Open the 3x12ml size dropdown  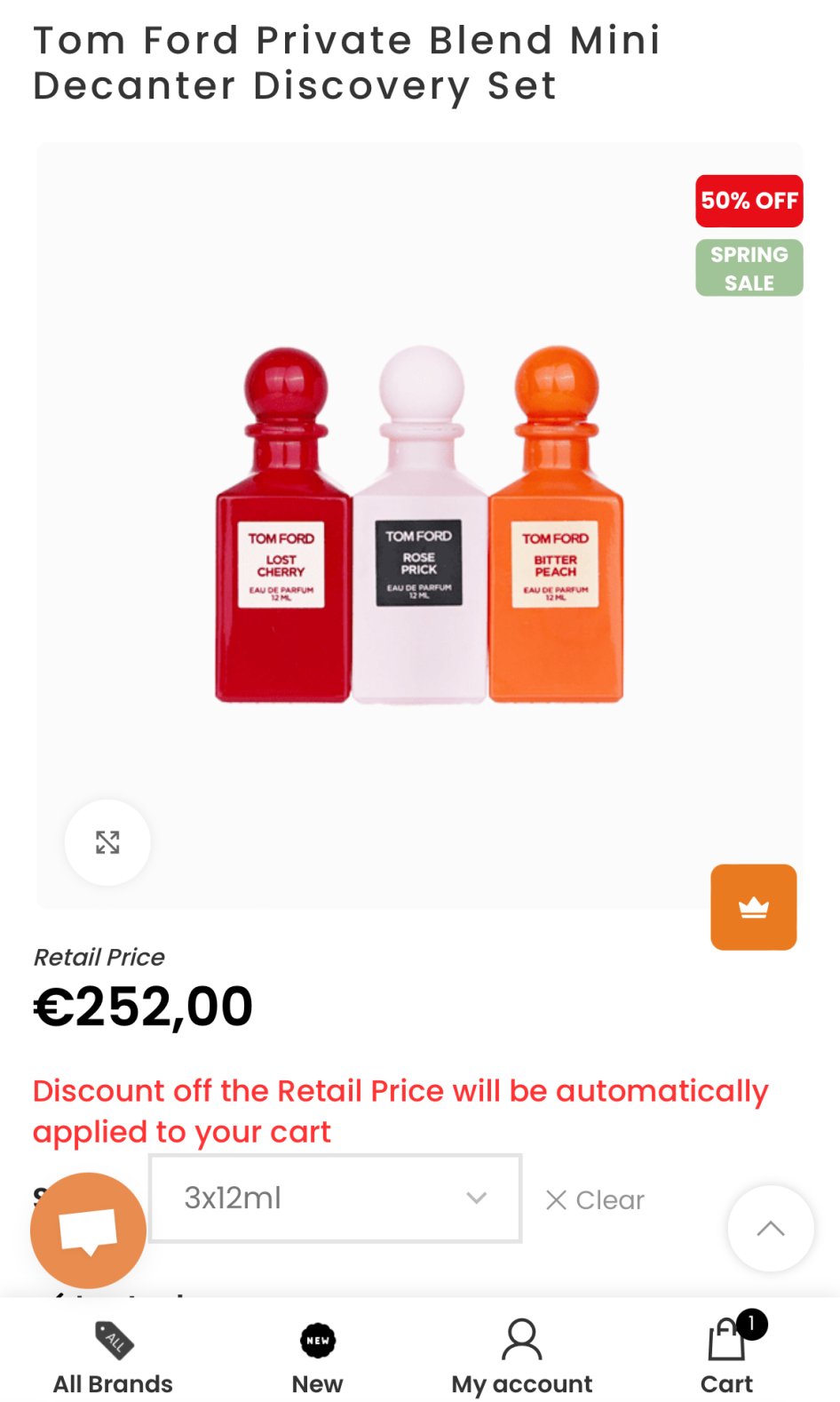pos(336,1198)
